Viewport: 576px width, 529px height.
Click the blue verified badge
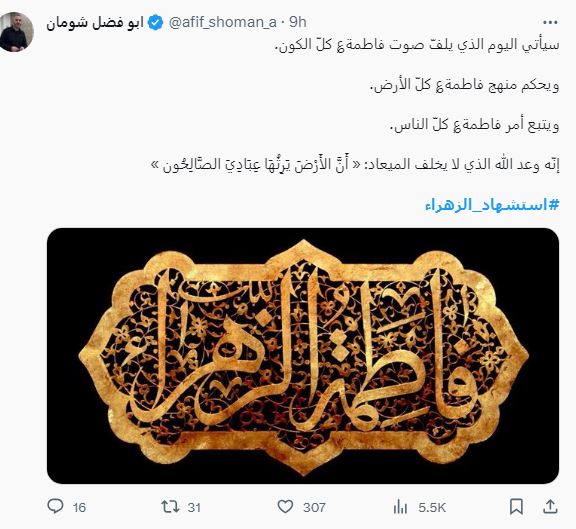click(156, 23)
